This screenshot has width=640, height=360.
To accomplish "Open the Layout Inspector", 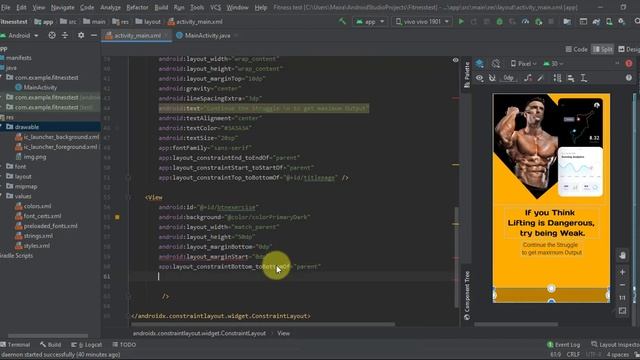I will pos(616,345).
